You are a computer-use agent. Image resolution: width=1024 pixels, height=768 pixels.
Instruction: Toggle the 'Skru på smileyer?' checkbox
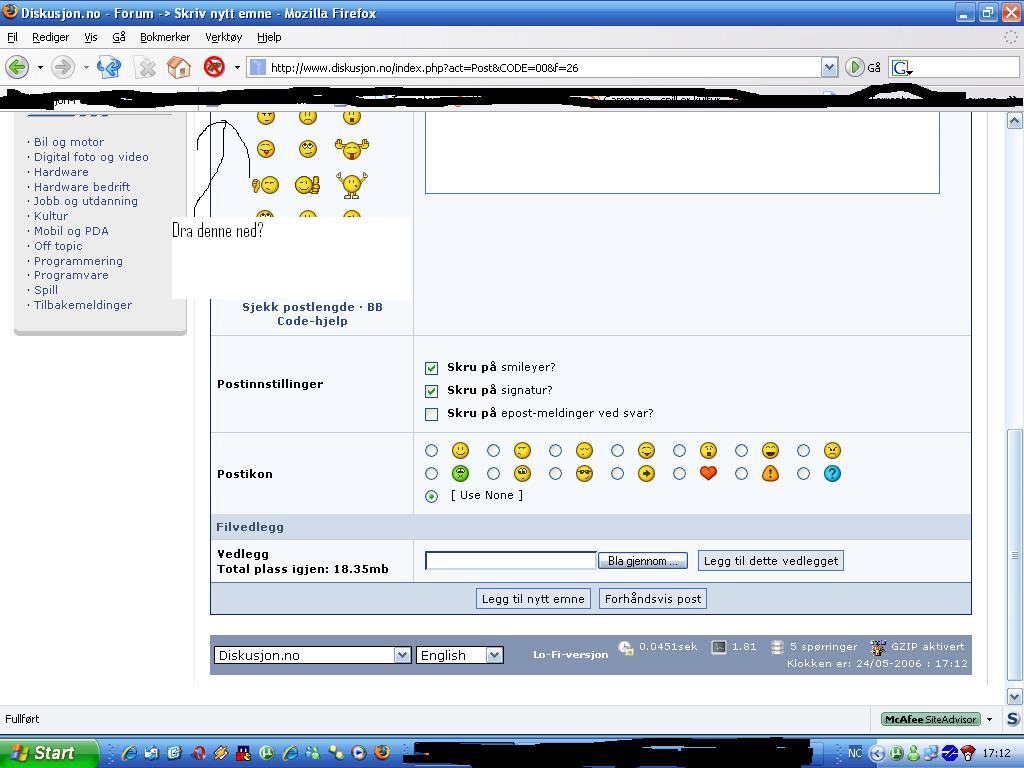click(x=431, y=368)
